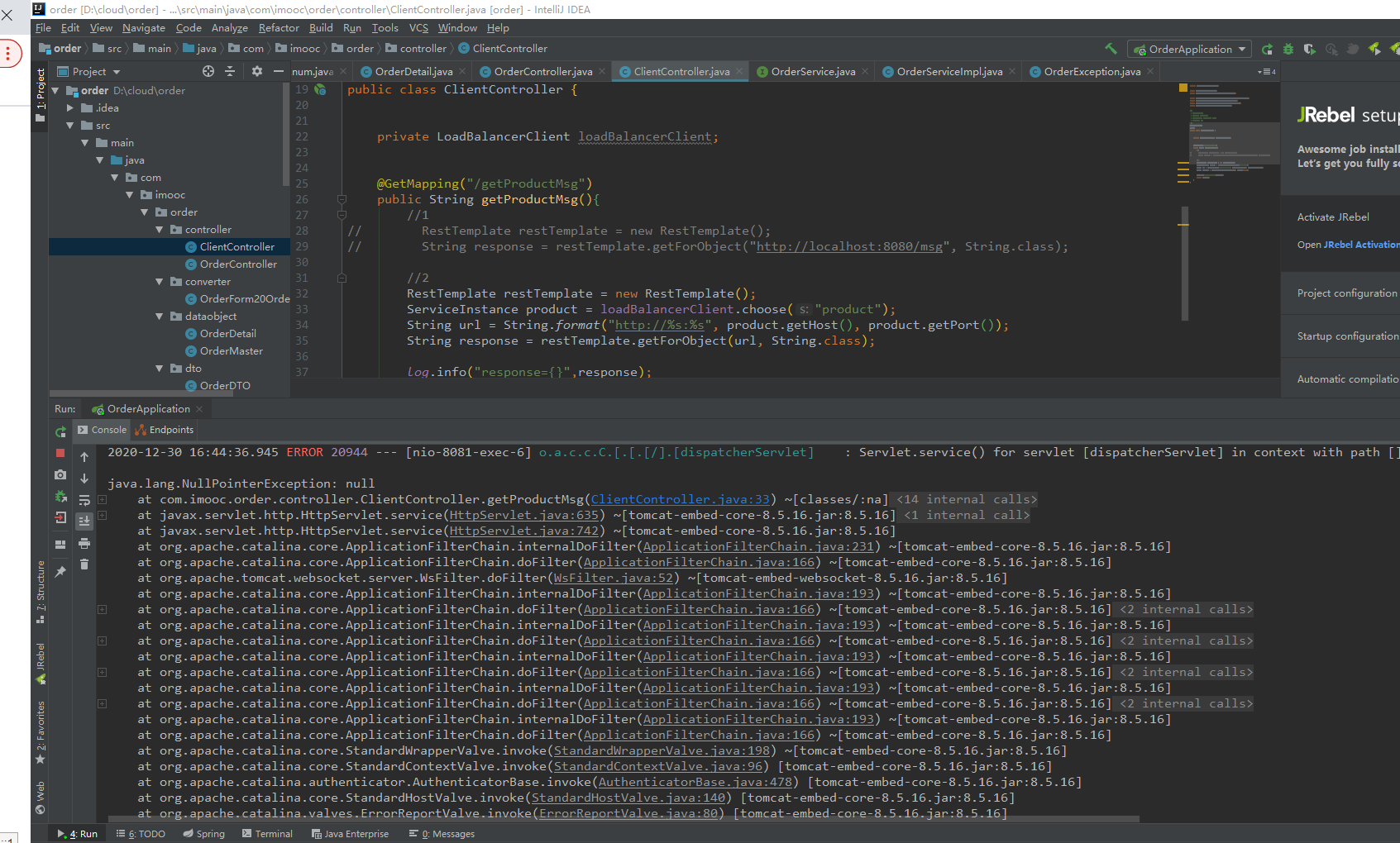Collapse the converter package

pos(160,282)
